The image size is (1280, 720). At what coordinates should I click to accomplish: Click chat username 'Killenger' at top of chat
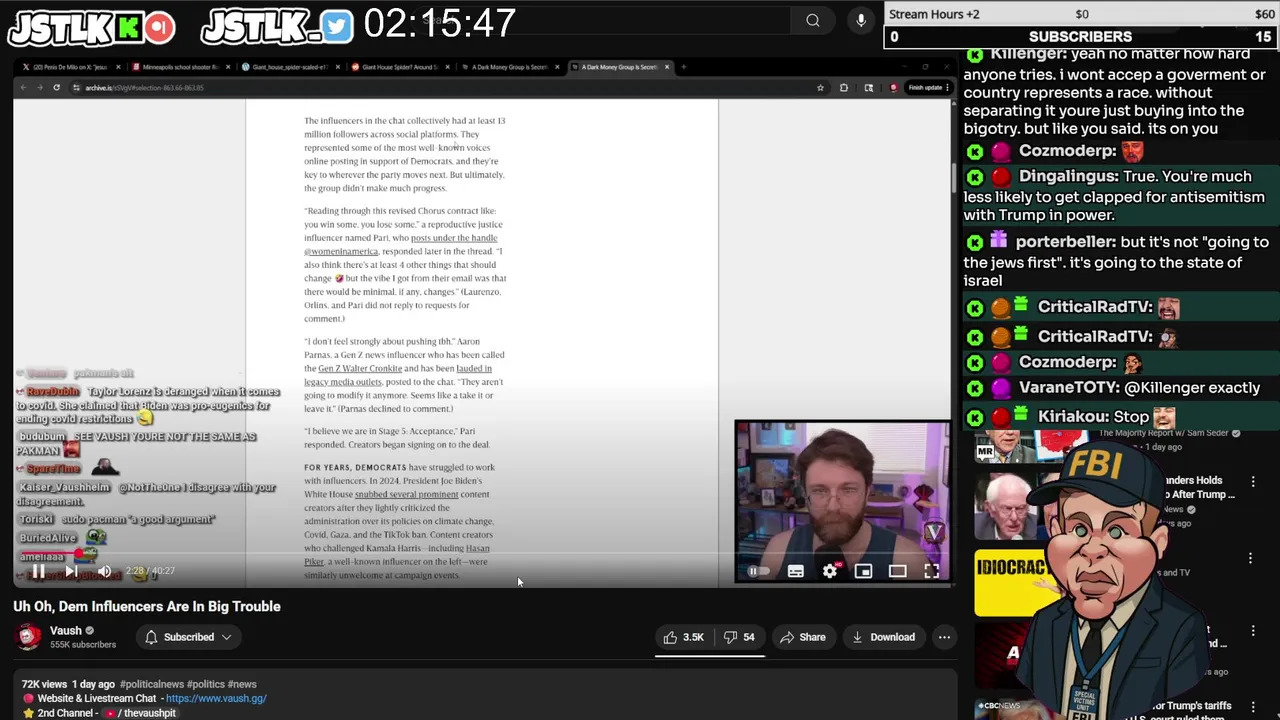1027,55
